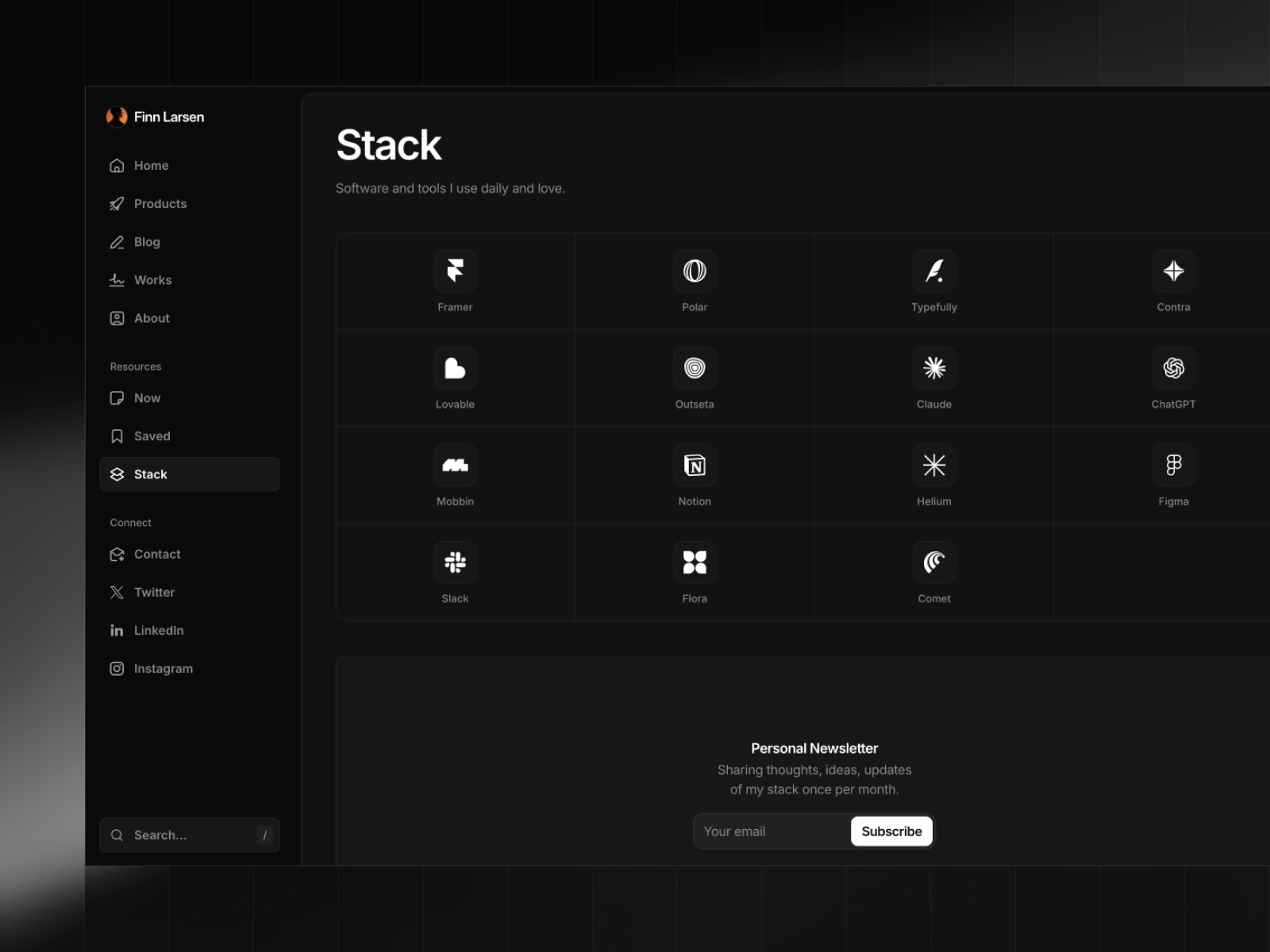The width and height of the screenshot is (1270, 952).
Task: Click the Connect section label
Action: pos(131,523)
